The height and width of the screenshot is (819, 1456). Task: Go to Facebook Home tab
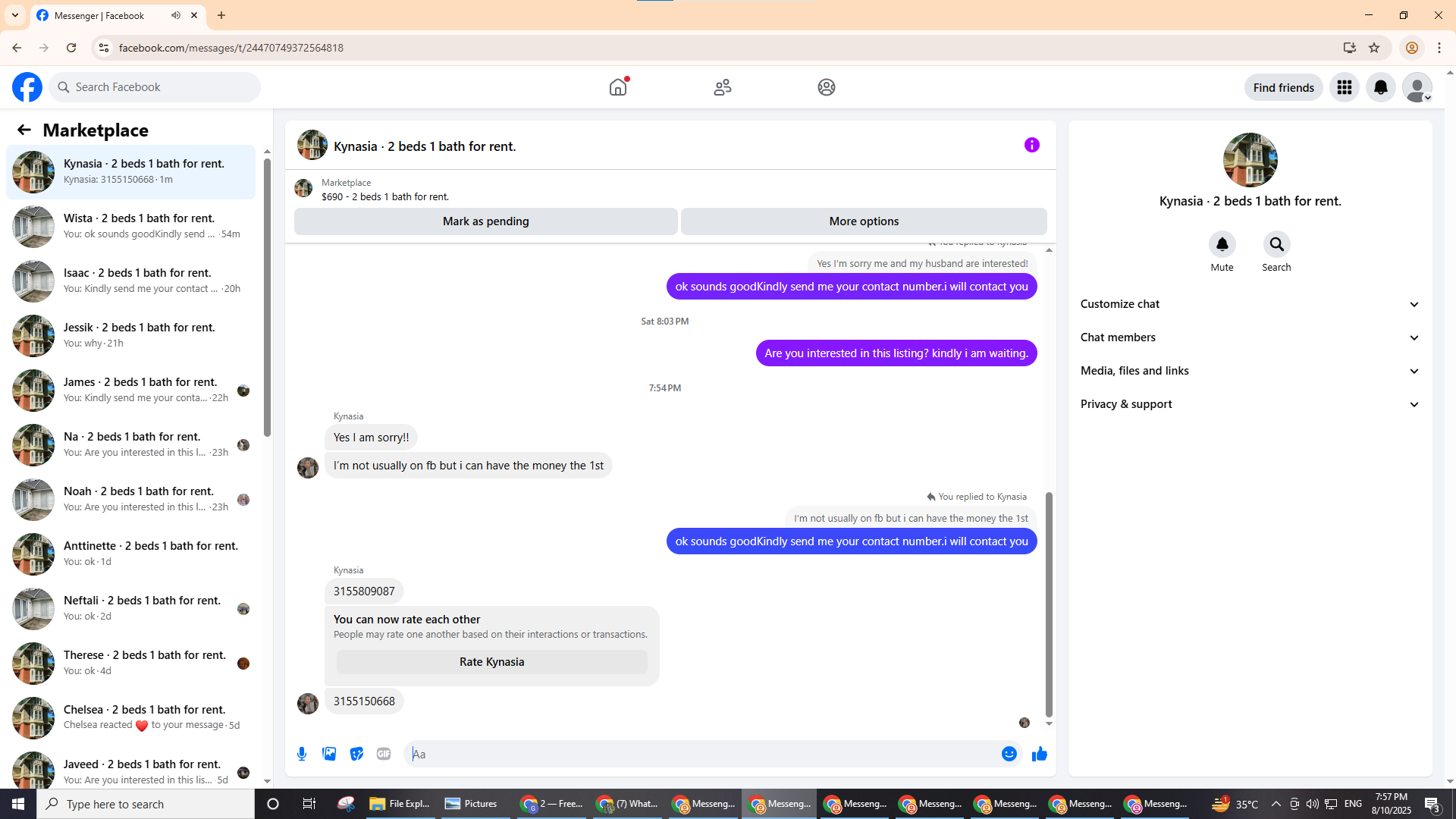point(618,87)
